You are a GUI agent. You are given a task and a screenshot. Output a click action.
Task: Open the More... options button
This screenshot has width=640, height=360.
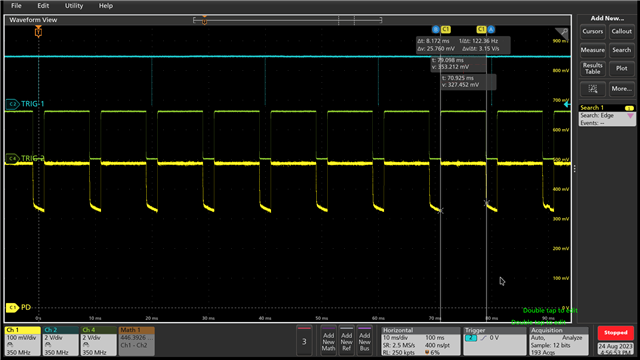[621, 89]
